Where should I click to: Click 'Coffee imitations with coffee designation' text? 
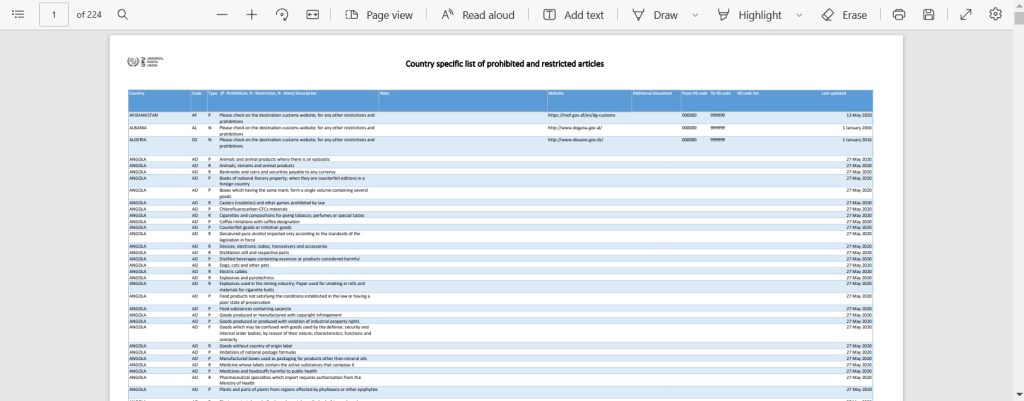click(x=259, y=221)
